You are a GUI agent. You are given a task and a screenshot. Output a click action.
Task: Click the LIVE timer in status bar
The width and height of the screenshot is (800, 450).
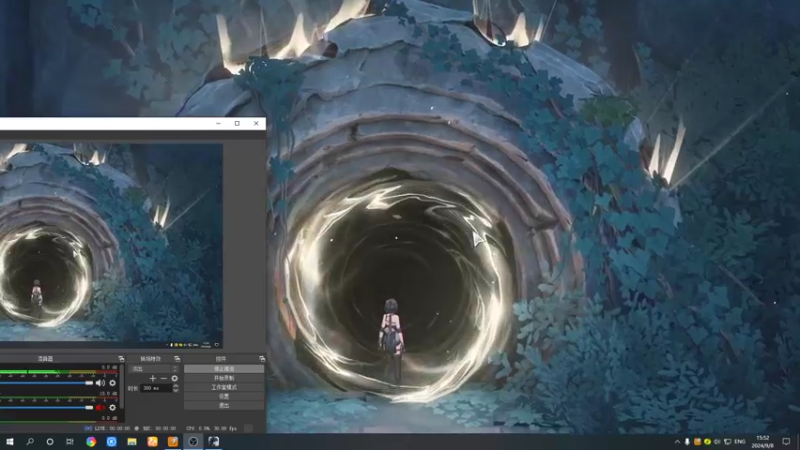point(112,429)
